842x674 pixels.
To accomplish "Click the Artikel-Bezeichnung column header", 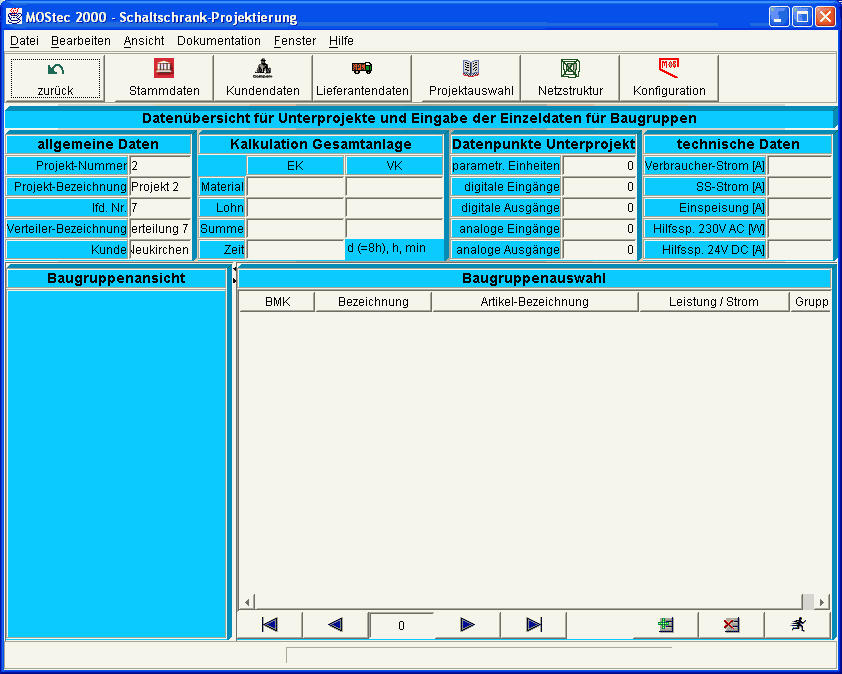I will 534,302.
